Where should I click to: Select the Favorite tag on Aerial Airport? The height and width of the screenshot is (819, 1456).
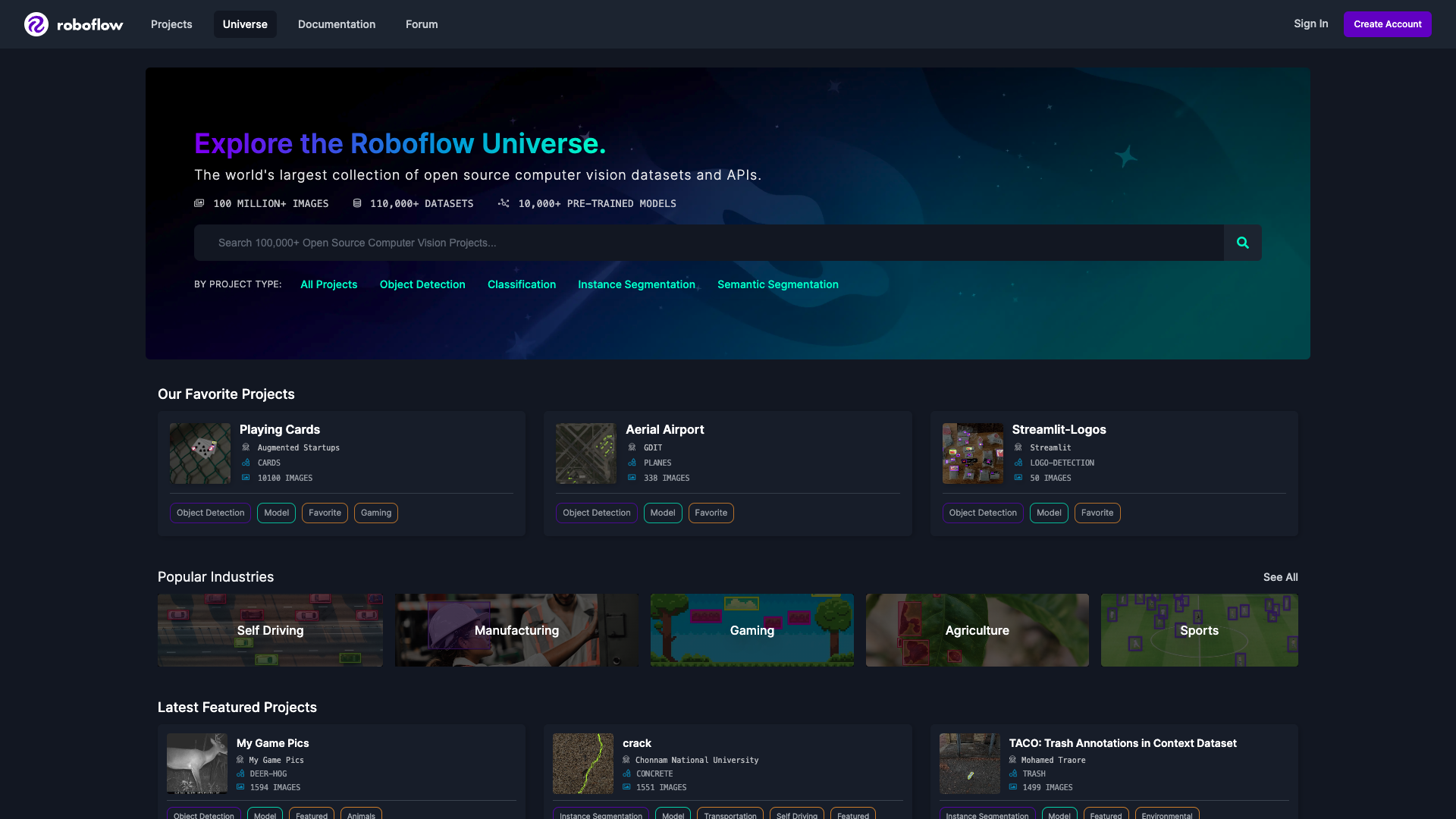pyautogui.click(x=711, y=513)
